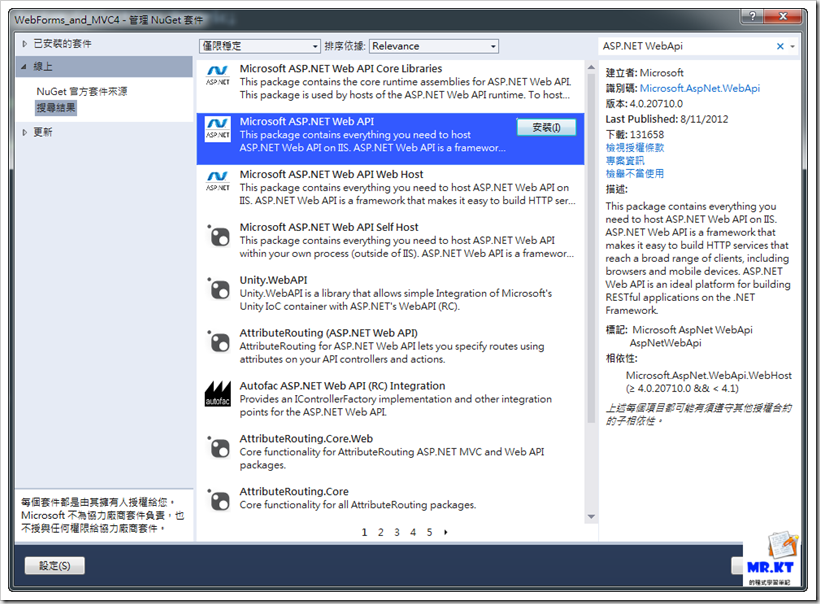Expand the 已安裝的套件 section

point(25,44)
